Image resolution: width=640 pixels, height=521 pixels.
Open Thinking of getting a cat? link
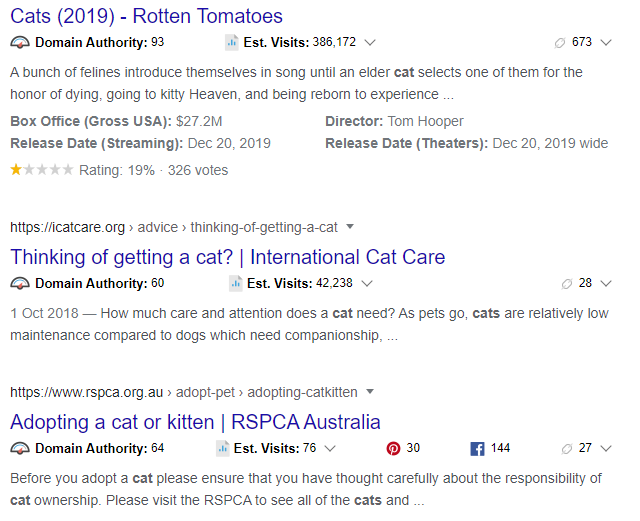point(227,257)
